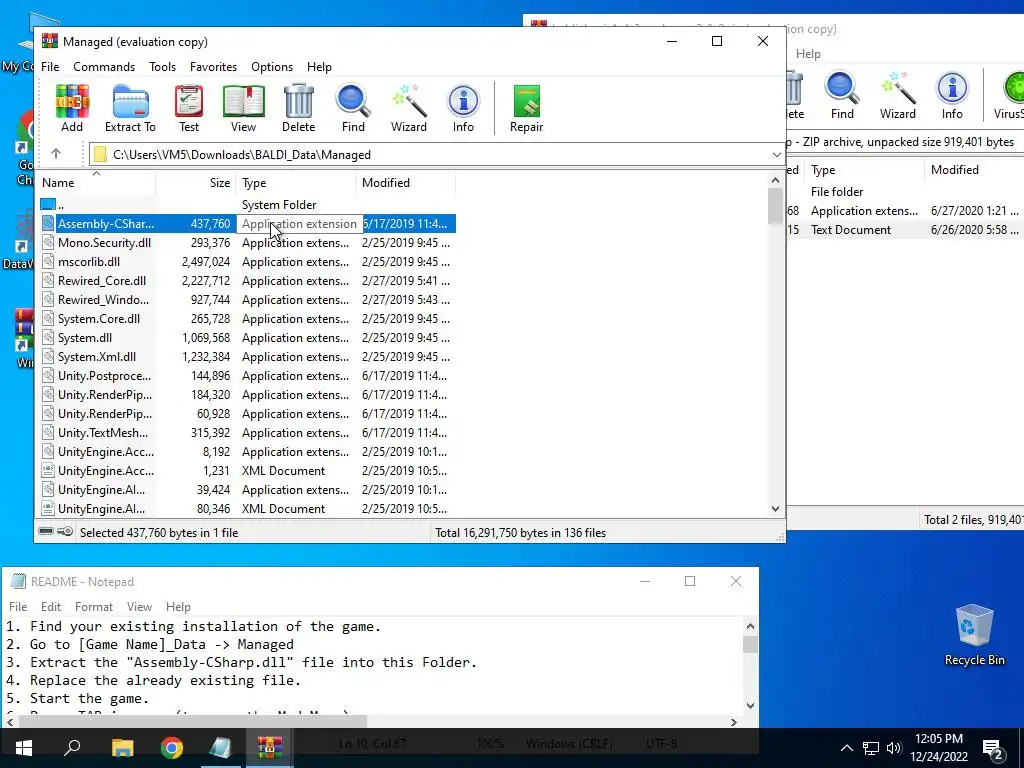The height and width of the screenshot is (768, 1024).
Task: Select System.Core.dll file
Action: [x=247, y=319]
